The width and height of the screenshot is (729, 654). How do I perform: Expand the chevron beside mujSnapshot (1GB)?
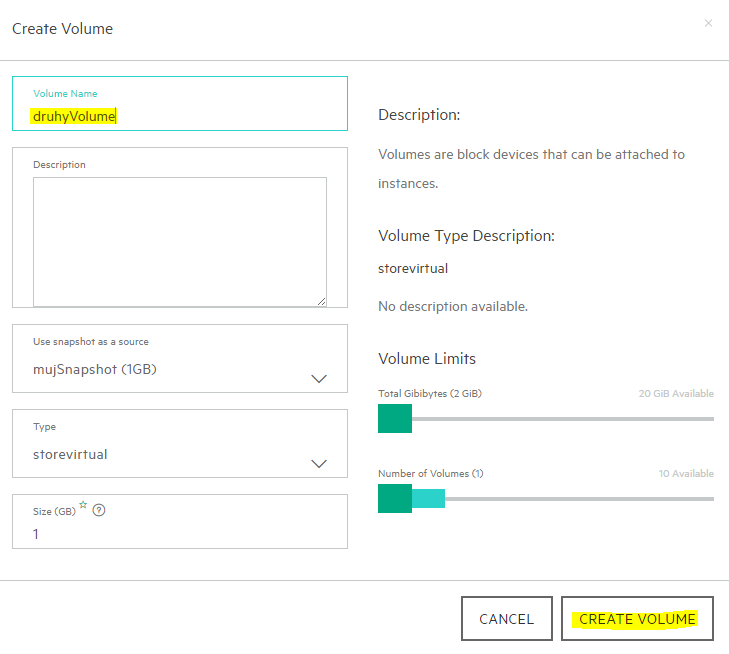[x=319, y=378]
